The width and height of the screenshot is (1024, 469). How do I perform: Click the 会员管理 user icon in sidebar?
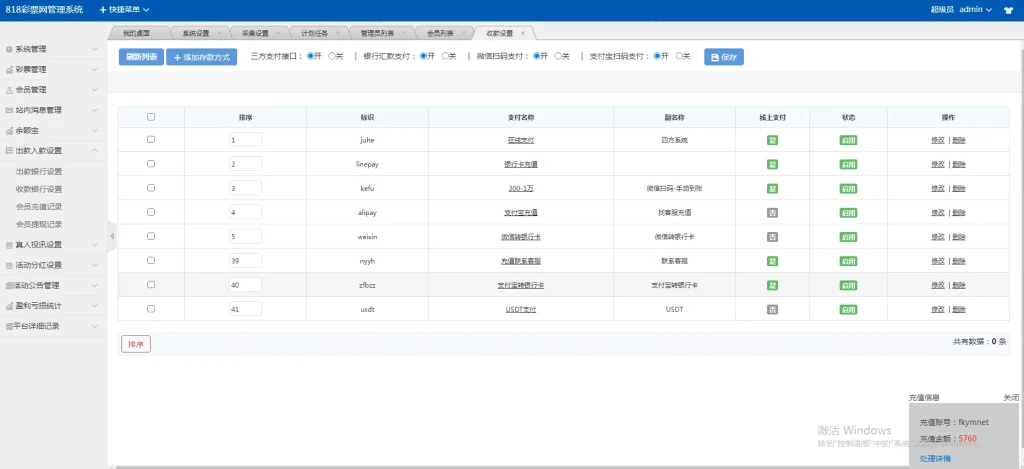coord(9,90)
